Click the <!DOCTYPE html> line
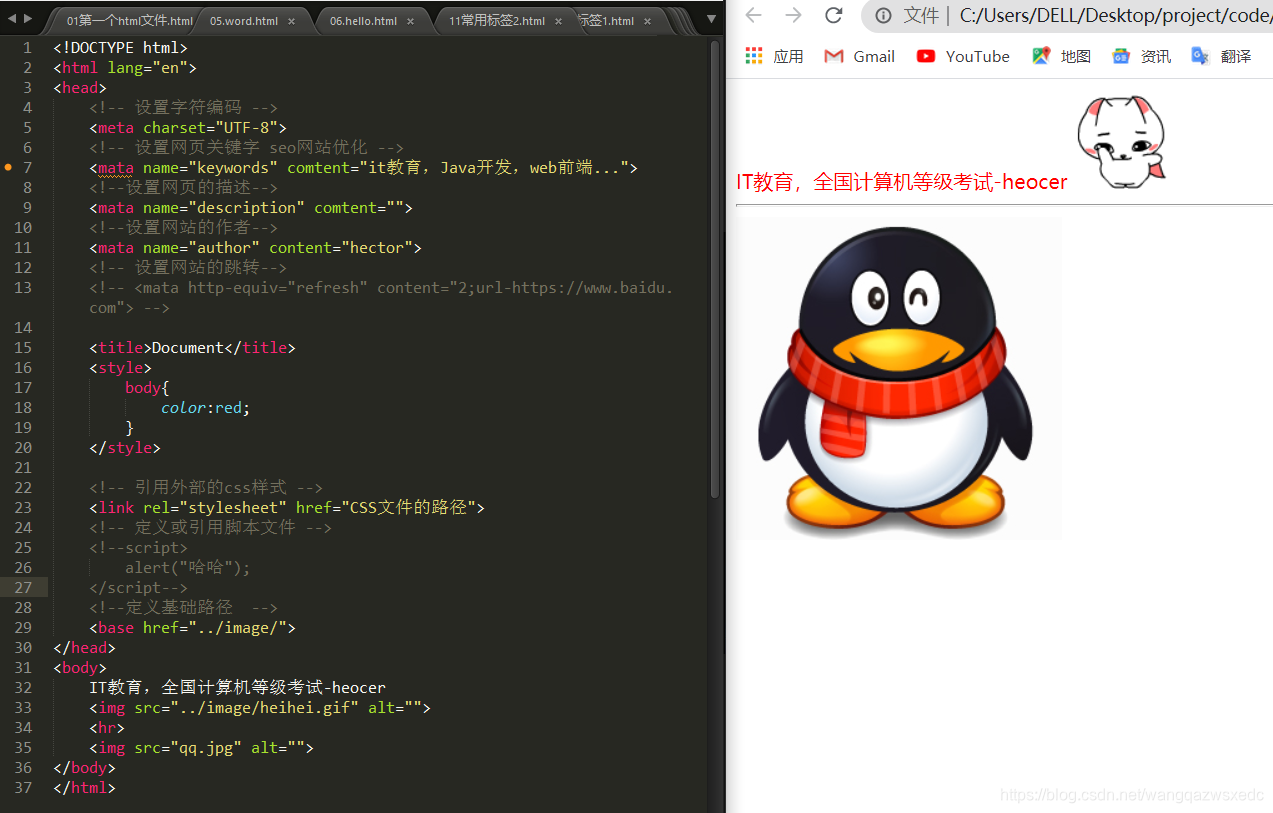 click(x=120, y=47)
